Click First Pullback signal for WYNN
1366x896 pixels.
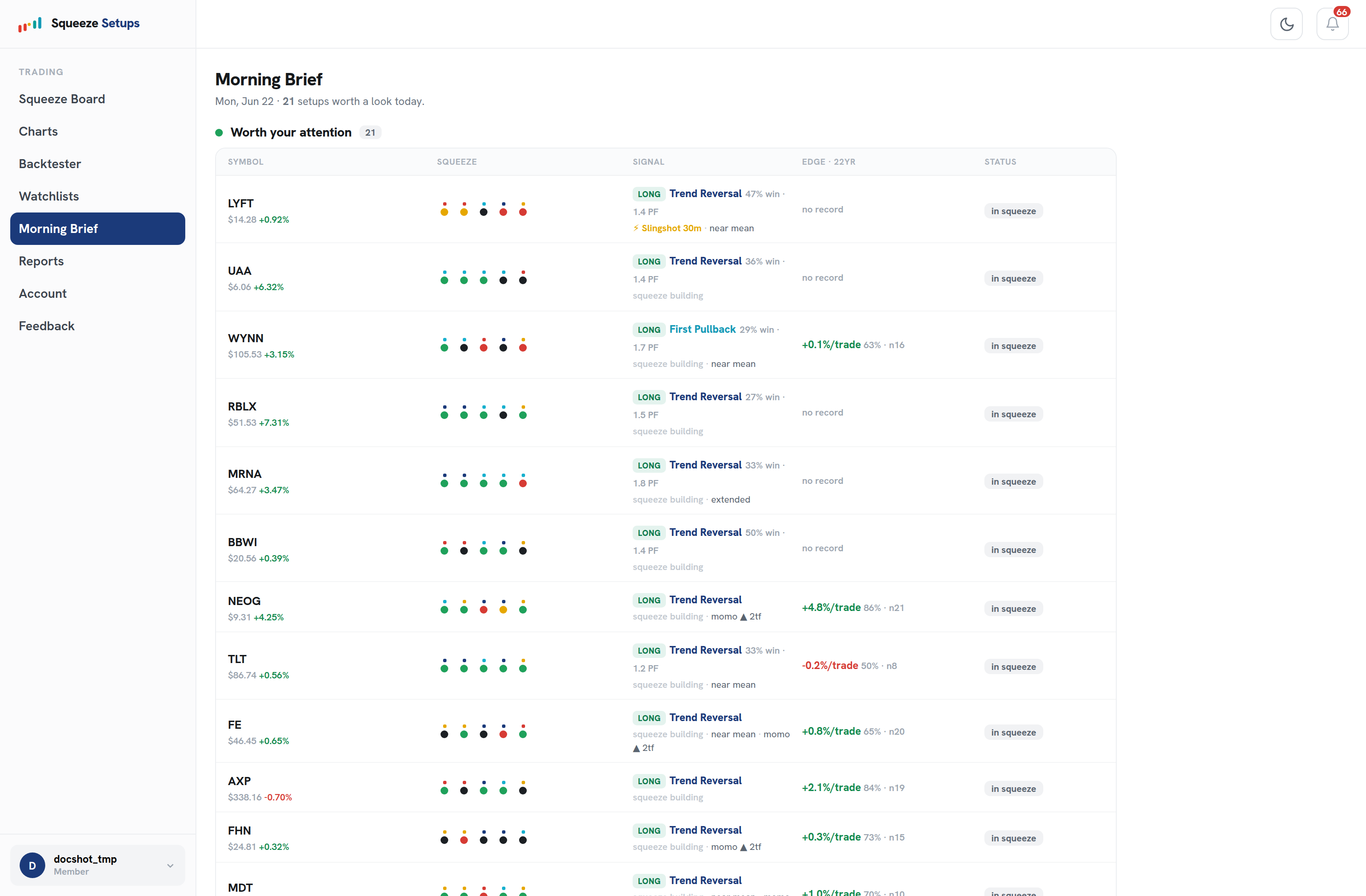pyautogui.click(x=702, y=329)
